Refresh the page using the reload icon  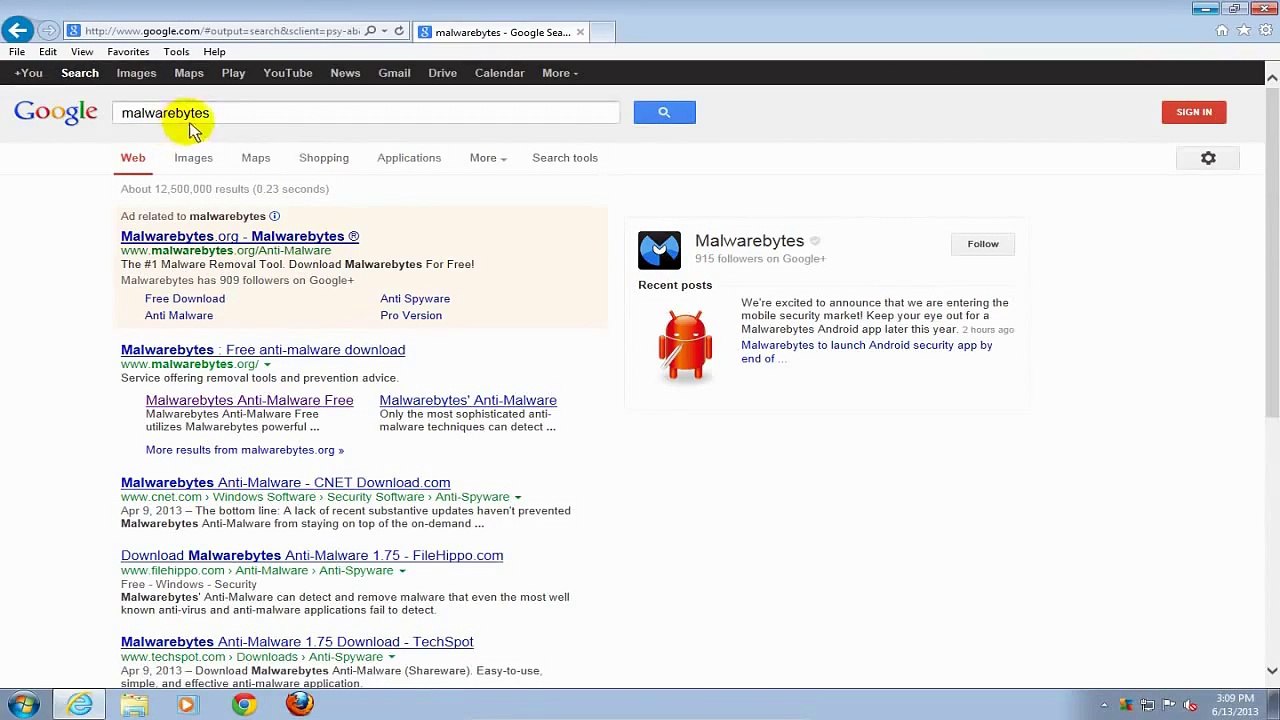[x=399, y=31]
